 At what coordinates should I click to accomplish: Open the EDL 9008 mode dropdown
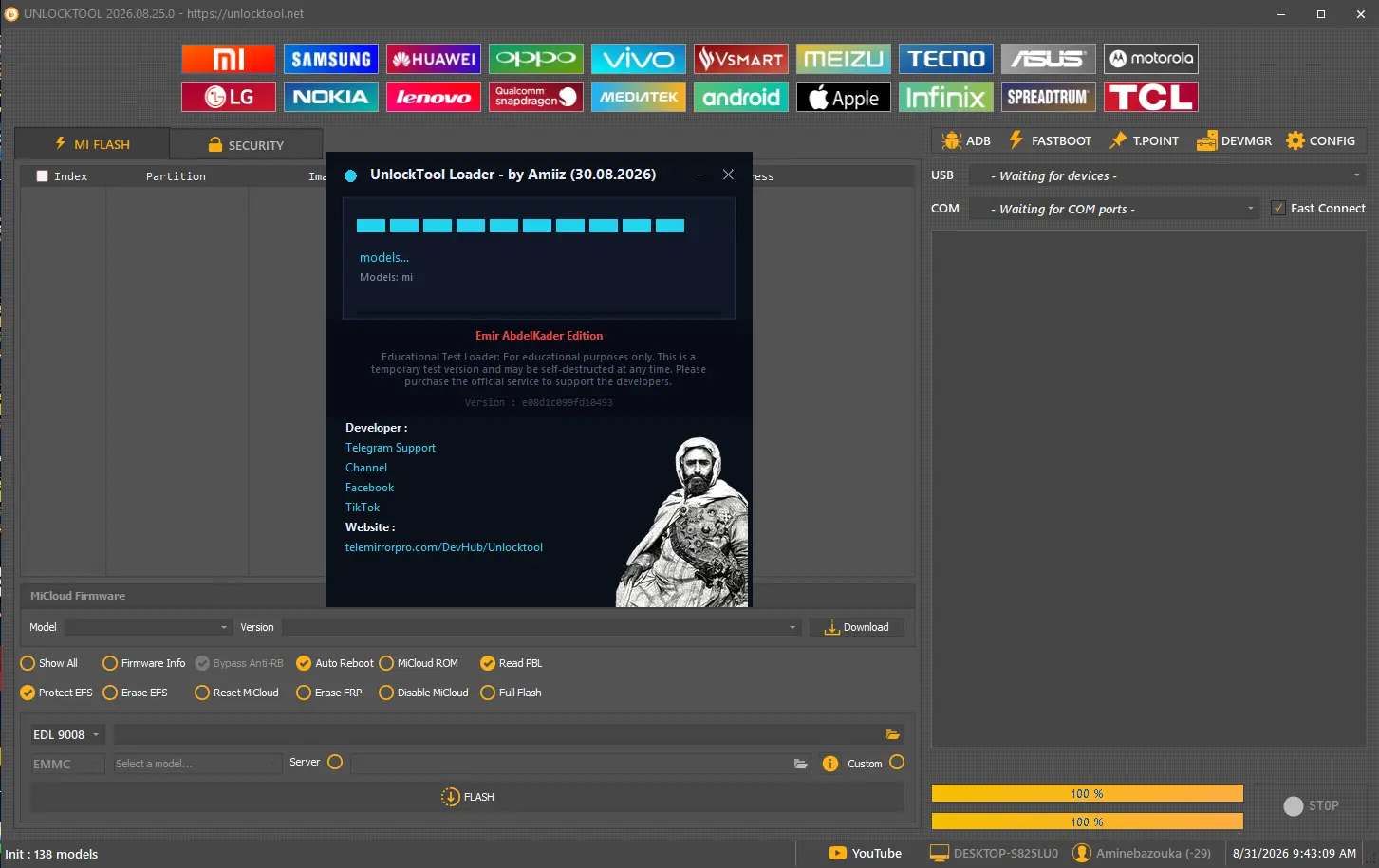pyautogui.click(x=67, y=734)
